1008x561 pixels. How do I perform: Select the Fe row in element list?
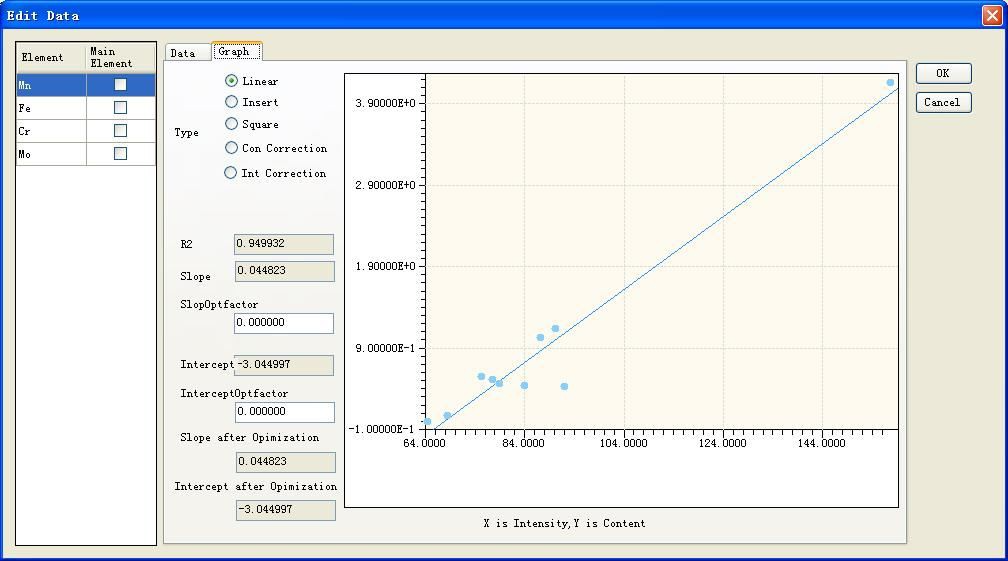click(x=50, y=108)
